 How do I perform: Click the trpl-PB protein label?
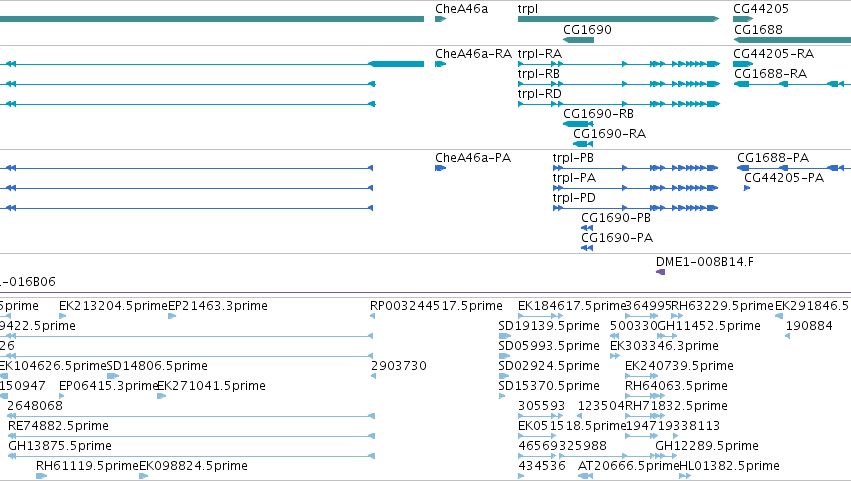pyautogui.click(x=573, y=158)
